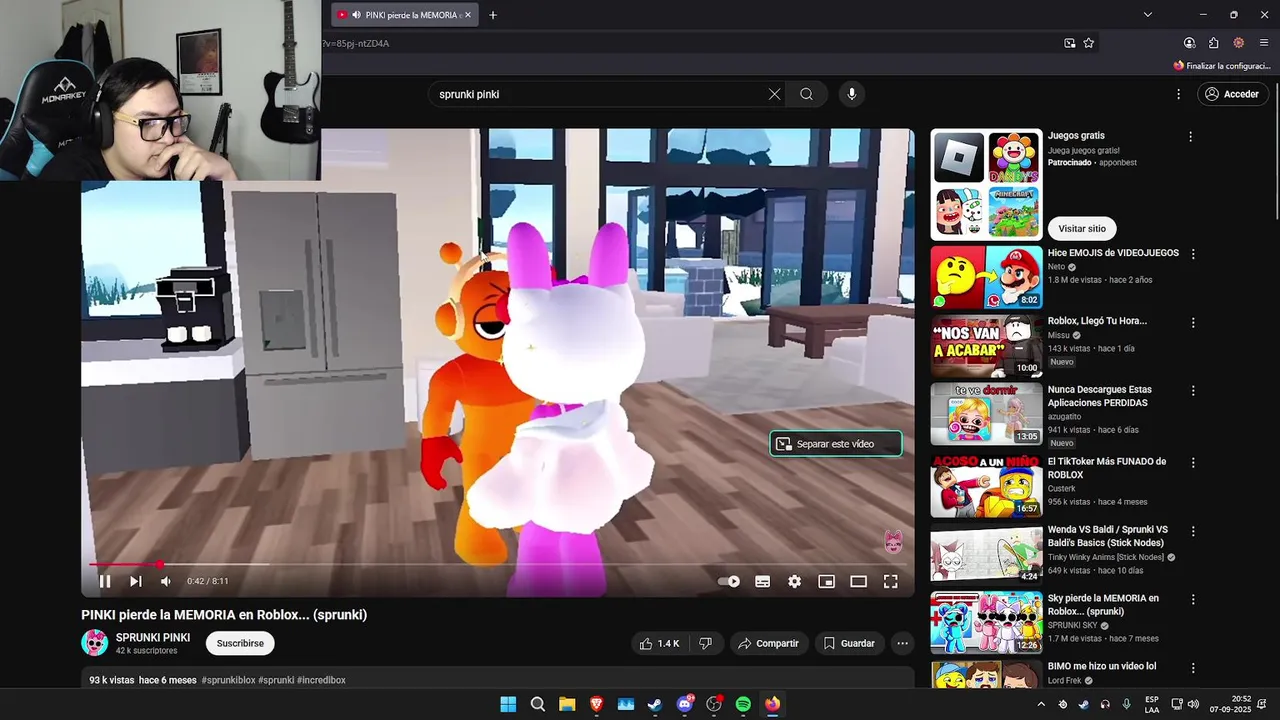Toggle subtitles in the video player

[762, 581]
